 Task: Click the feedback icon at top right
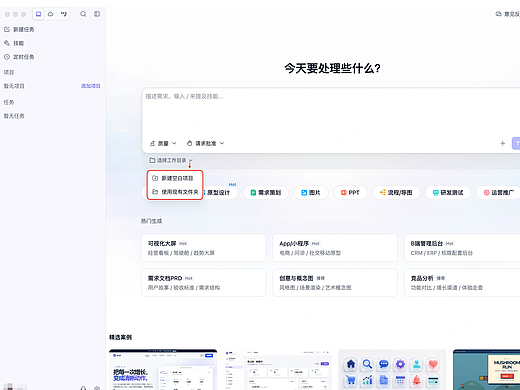[x=499, y=14]
